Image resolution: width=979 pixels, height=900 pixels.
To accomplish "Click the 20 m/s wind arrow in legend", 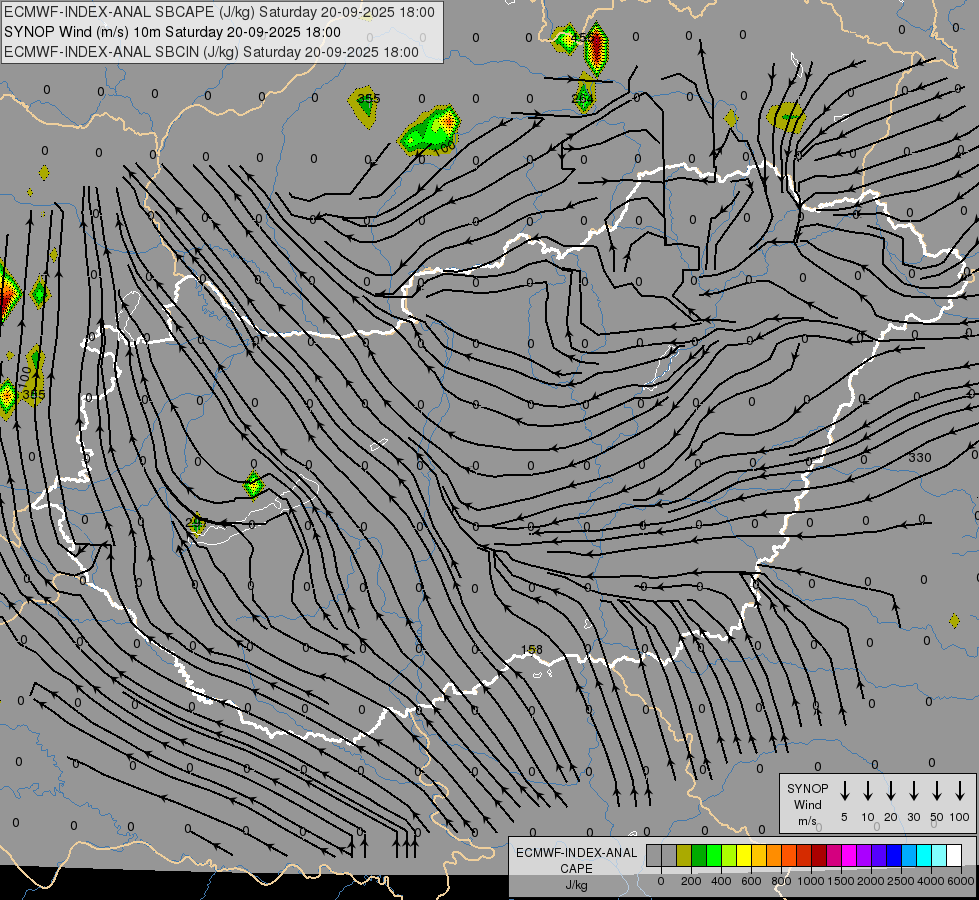I will click(891, 791).
